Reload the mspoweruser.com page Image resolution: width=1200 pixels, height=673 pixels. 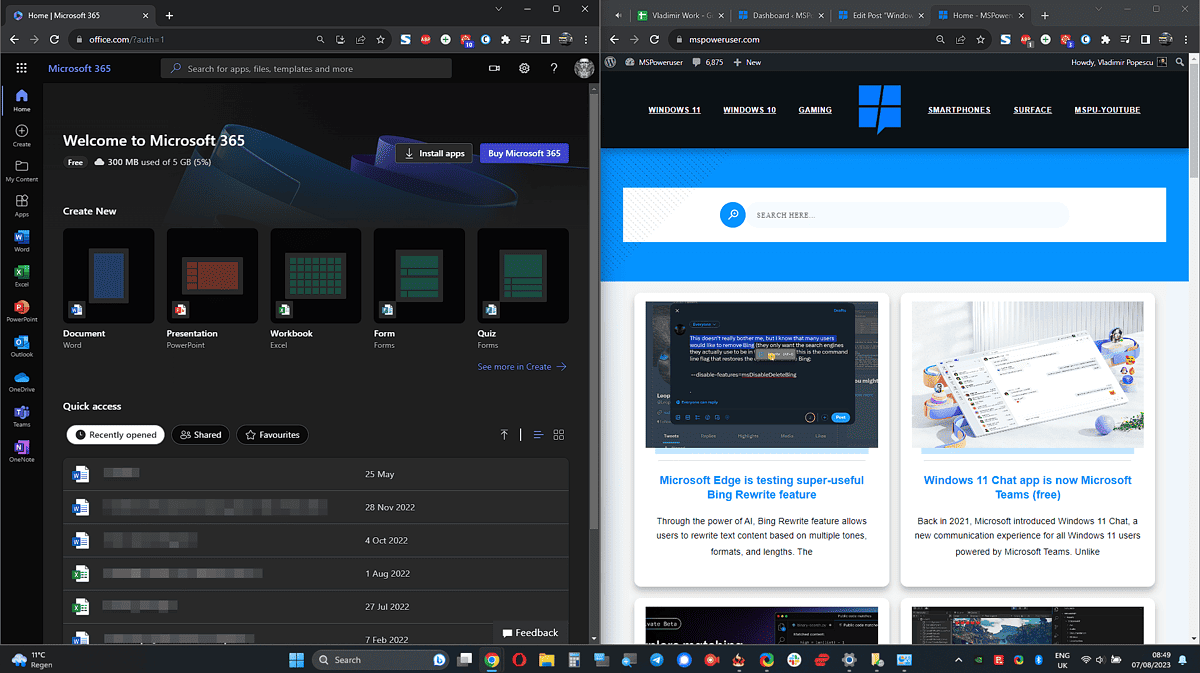654,40
